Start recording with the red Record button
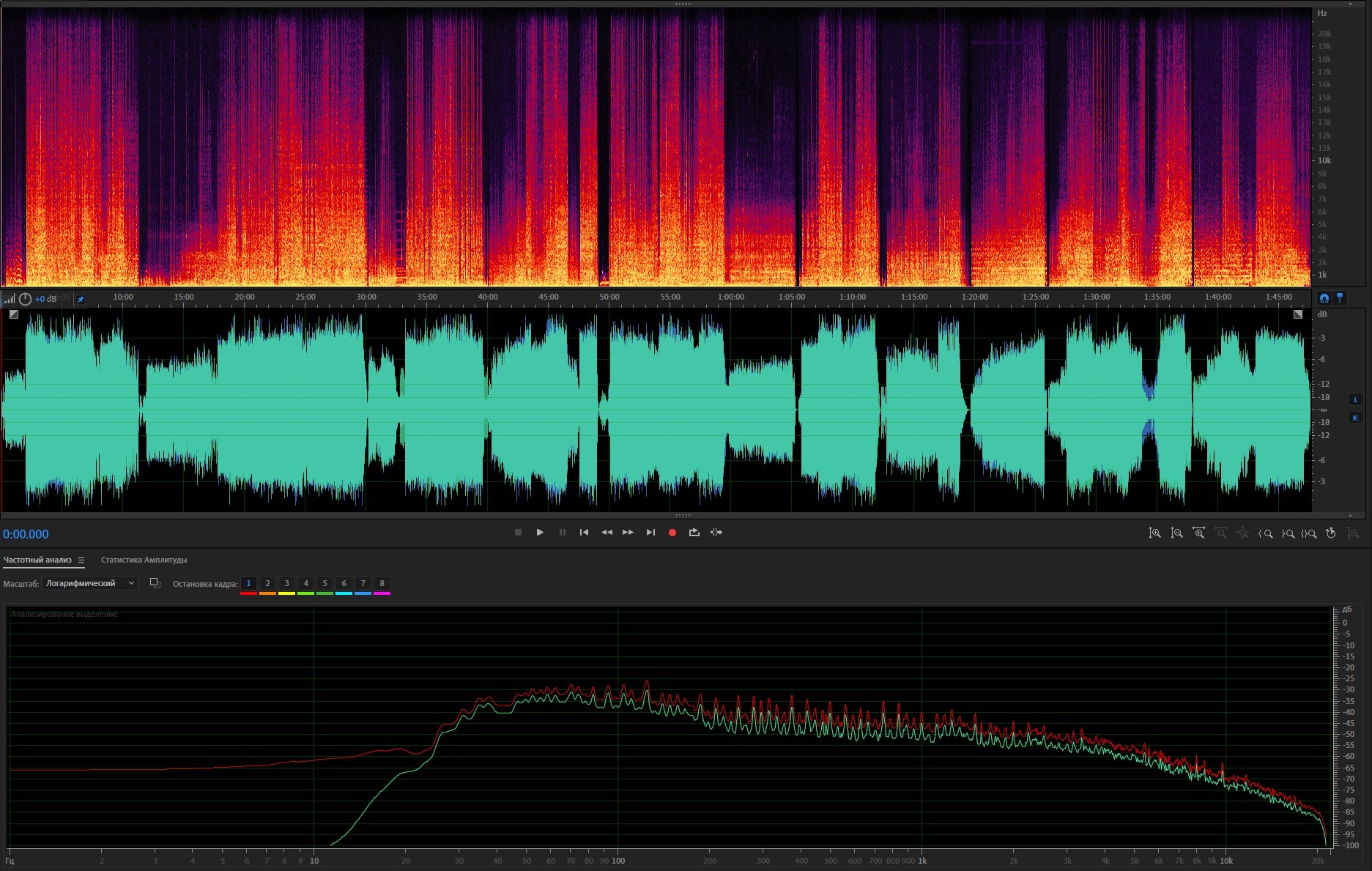This screenshot has width=1372, height=871. pos(672,533)
